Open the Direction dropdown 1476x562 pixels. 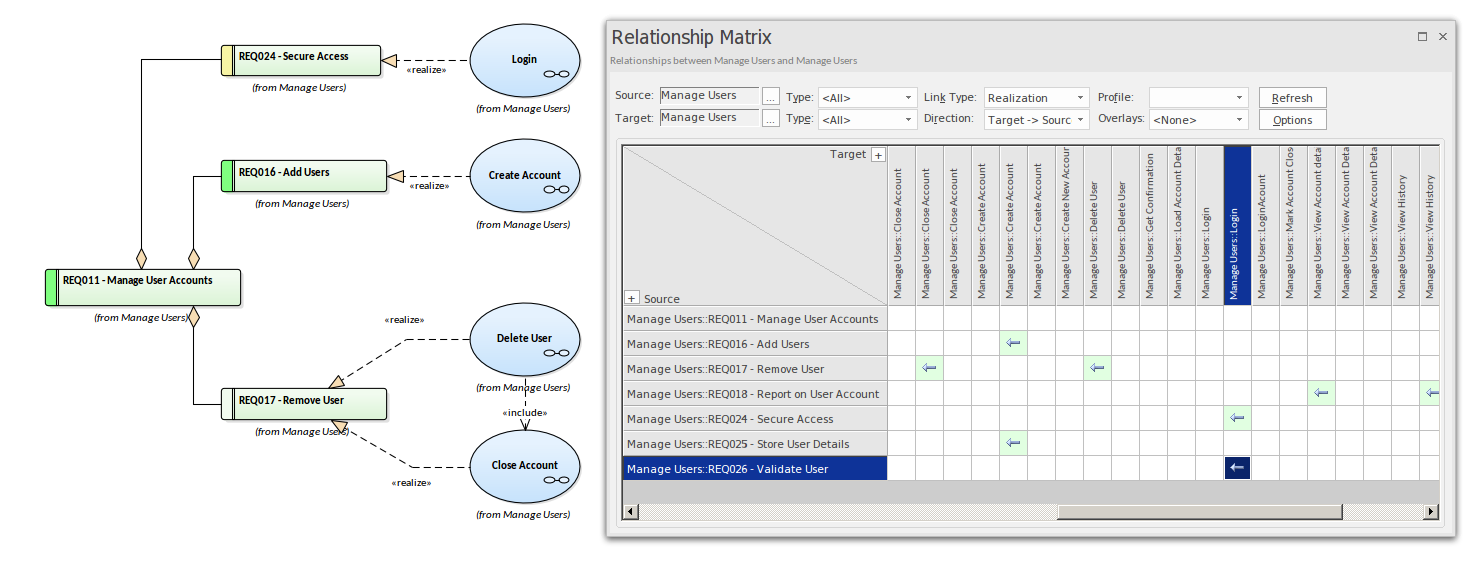(x=1036, y=119)
